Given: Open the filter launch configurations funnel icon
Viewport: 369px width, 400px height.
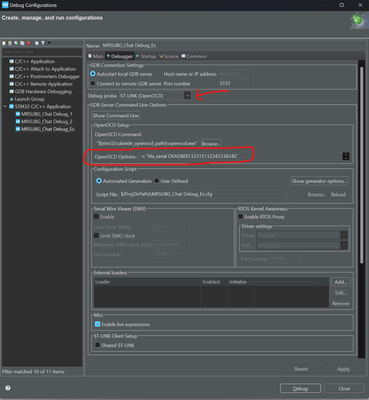Looking at the screenshot, I should coord(43,43).
